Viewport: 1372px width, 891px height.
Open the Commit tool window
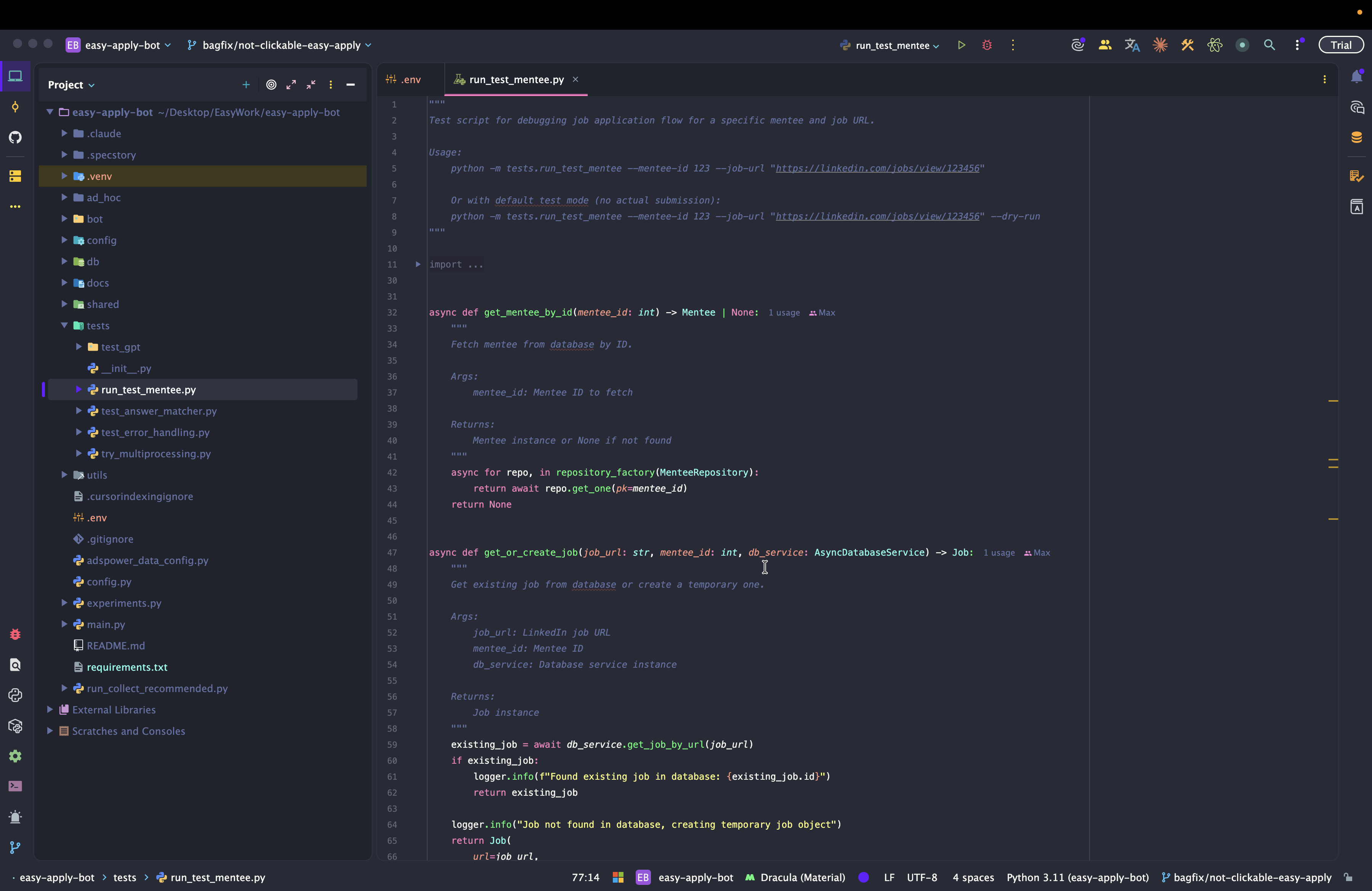click(x=16, y=107)
